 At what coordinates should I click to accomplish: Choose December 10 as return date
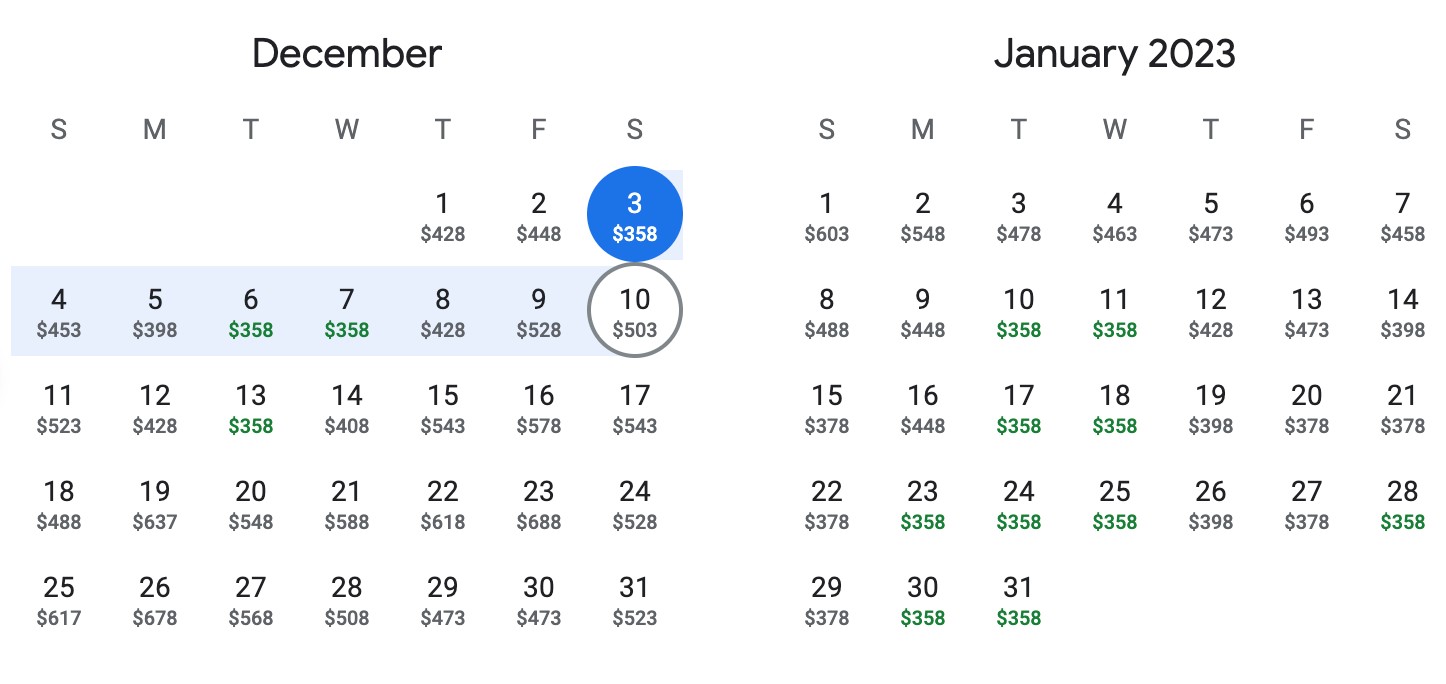pyautogui.click(x=634, y=311)
